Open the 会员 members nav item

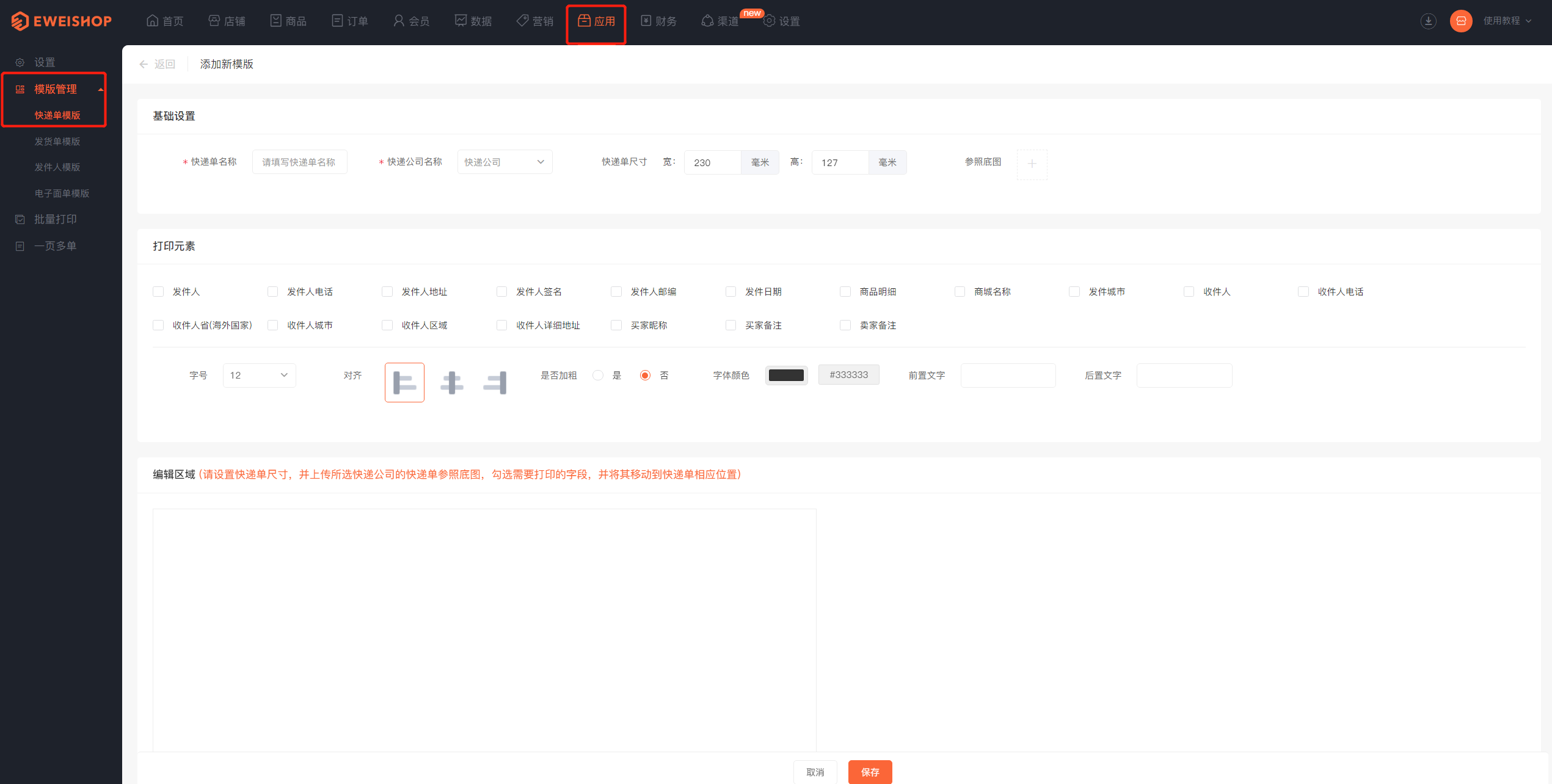[412, 21]
